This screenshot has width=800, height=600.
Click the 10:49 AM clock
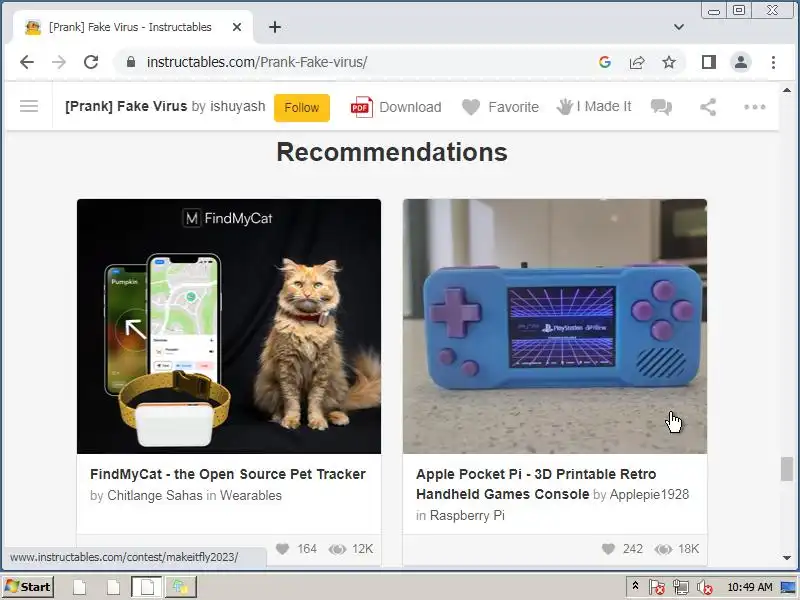tap(749, 587)
